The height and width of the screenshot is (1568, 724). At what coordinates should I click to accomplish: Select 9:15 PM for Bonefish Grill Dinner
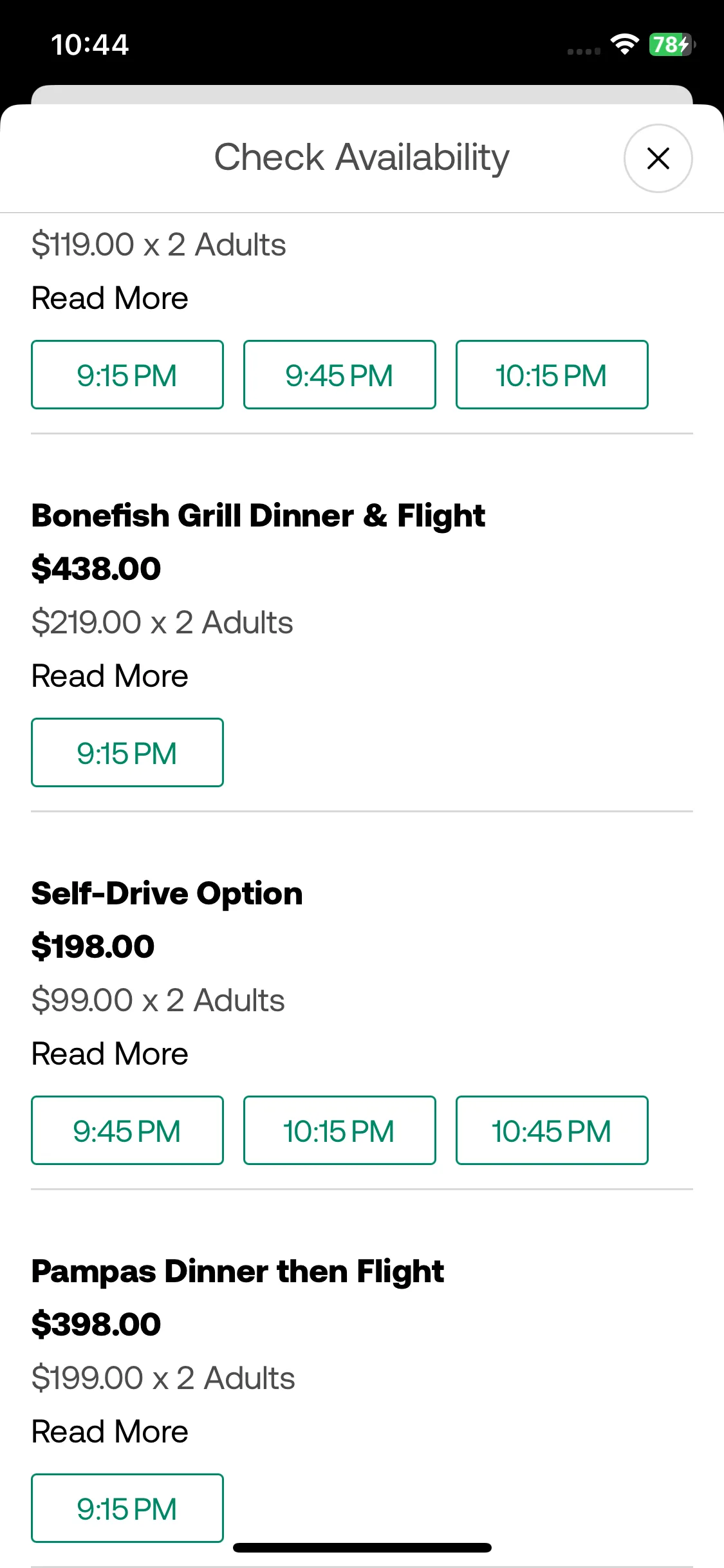pos(127,752)
